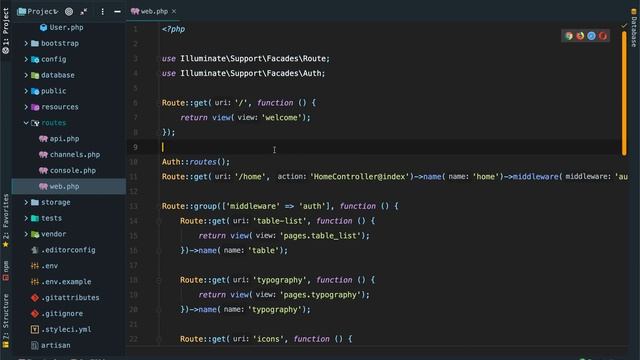Click the api.php elephant file icon
Screen dimensions: 640x360
(x=43, y=139)
